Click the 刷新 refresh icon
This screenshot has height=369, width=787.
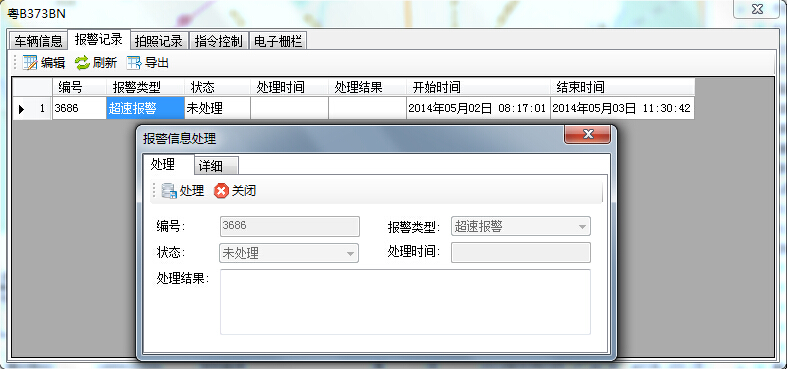coord(82,63)
